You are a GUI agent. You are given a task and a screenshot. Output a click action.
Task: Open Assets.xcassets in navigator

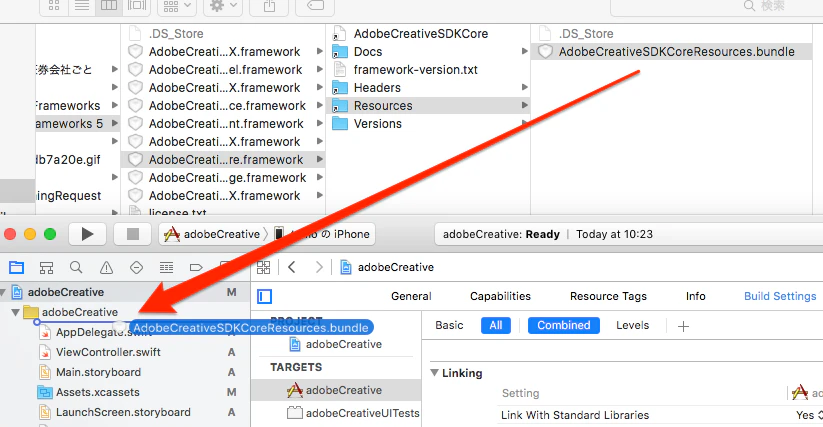pyautogui.click(x=98, y=392)
